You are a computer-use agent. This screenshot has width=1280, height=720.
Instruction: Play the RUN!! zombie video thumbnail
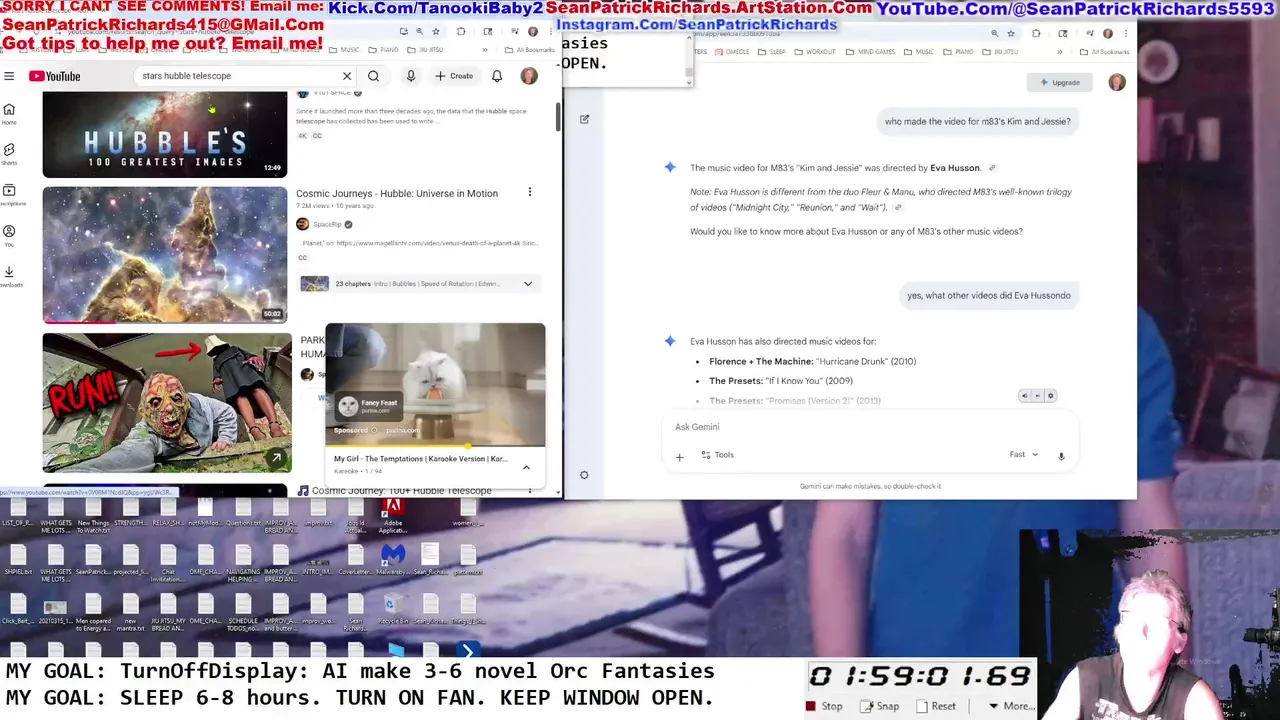point(167,402)
